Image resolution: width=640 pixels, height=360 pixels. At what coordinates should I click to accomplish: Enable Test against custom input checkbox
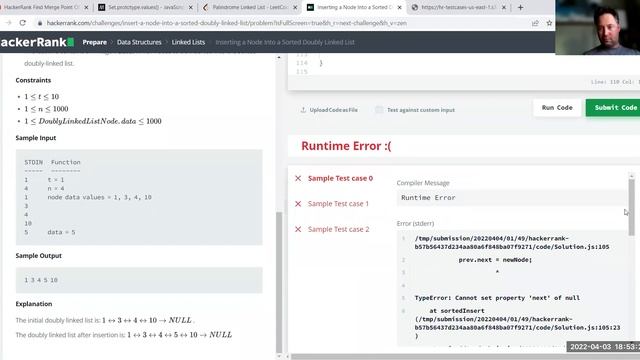[x=379, y=110]
